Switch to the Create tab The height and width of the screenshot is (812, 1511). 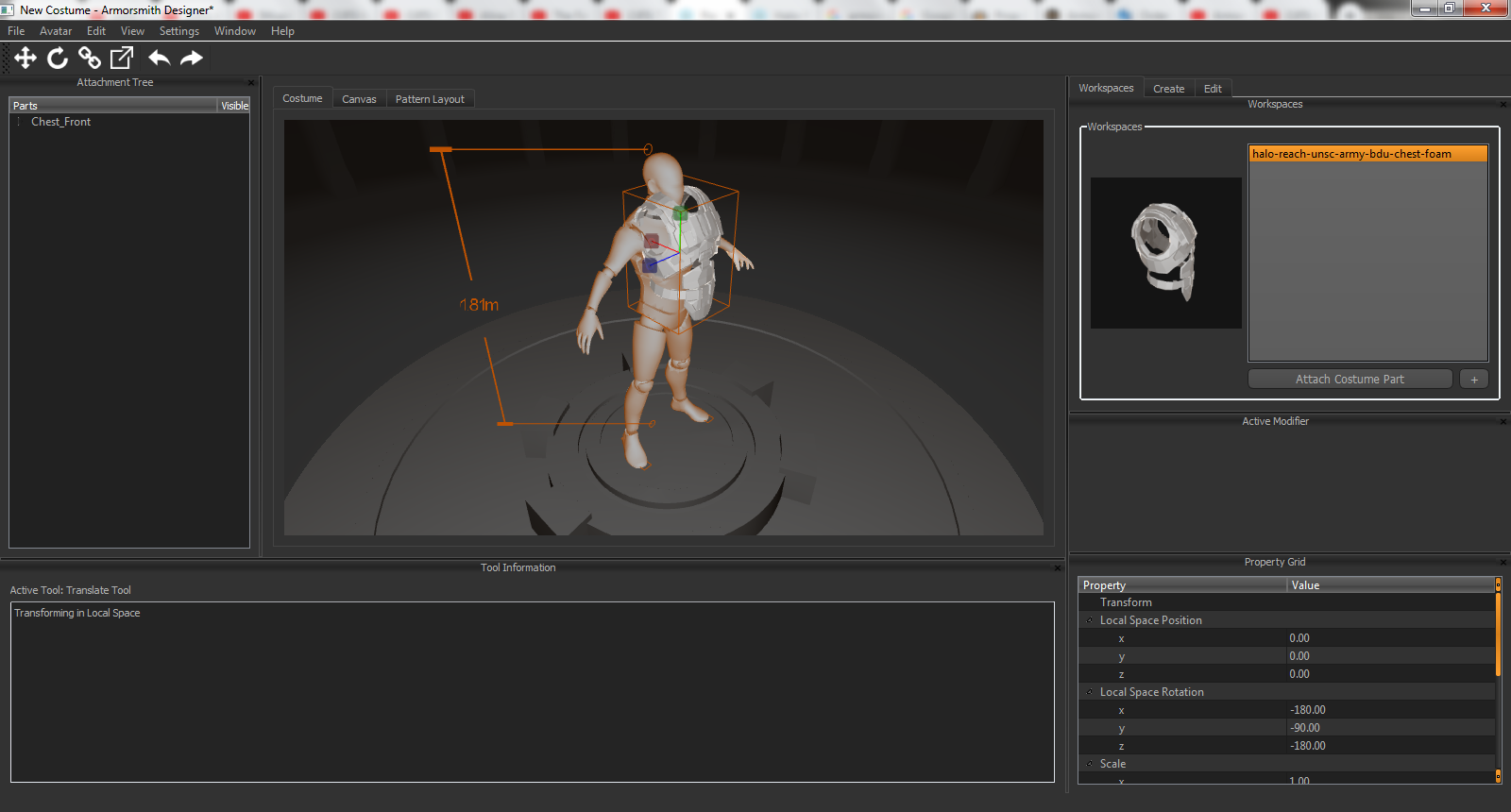point(1168,89)
